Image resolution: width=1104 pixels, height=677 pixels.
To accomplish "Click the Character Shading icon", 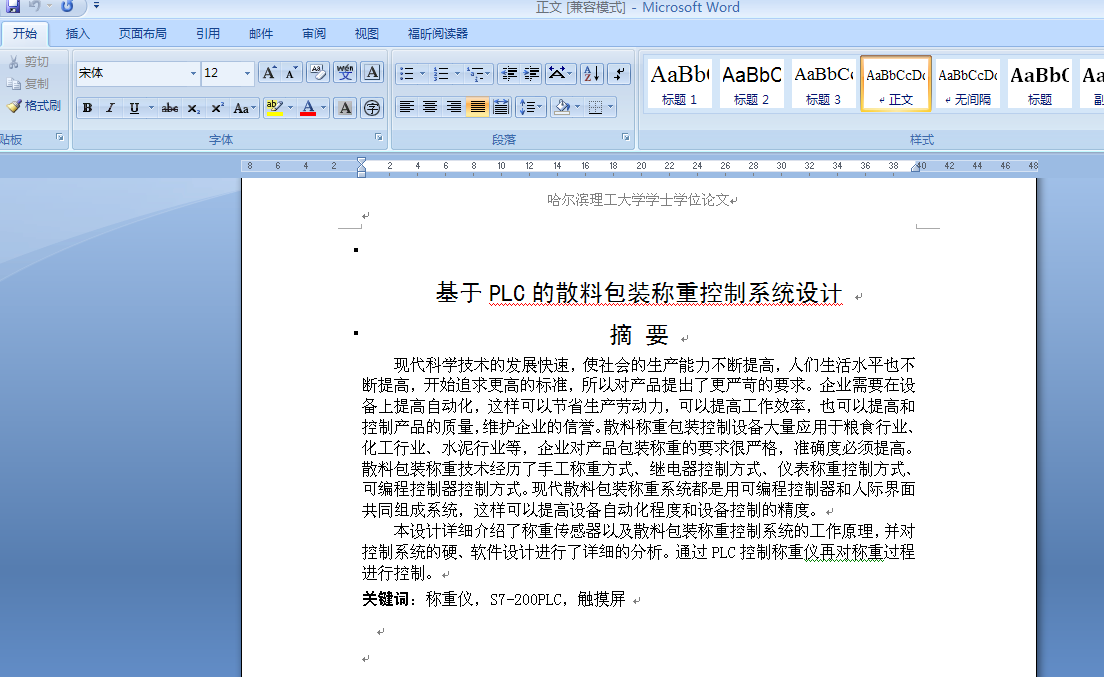I will pyautogui.click(x=345, y=108).
